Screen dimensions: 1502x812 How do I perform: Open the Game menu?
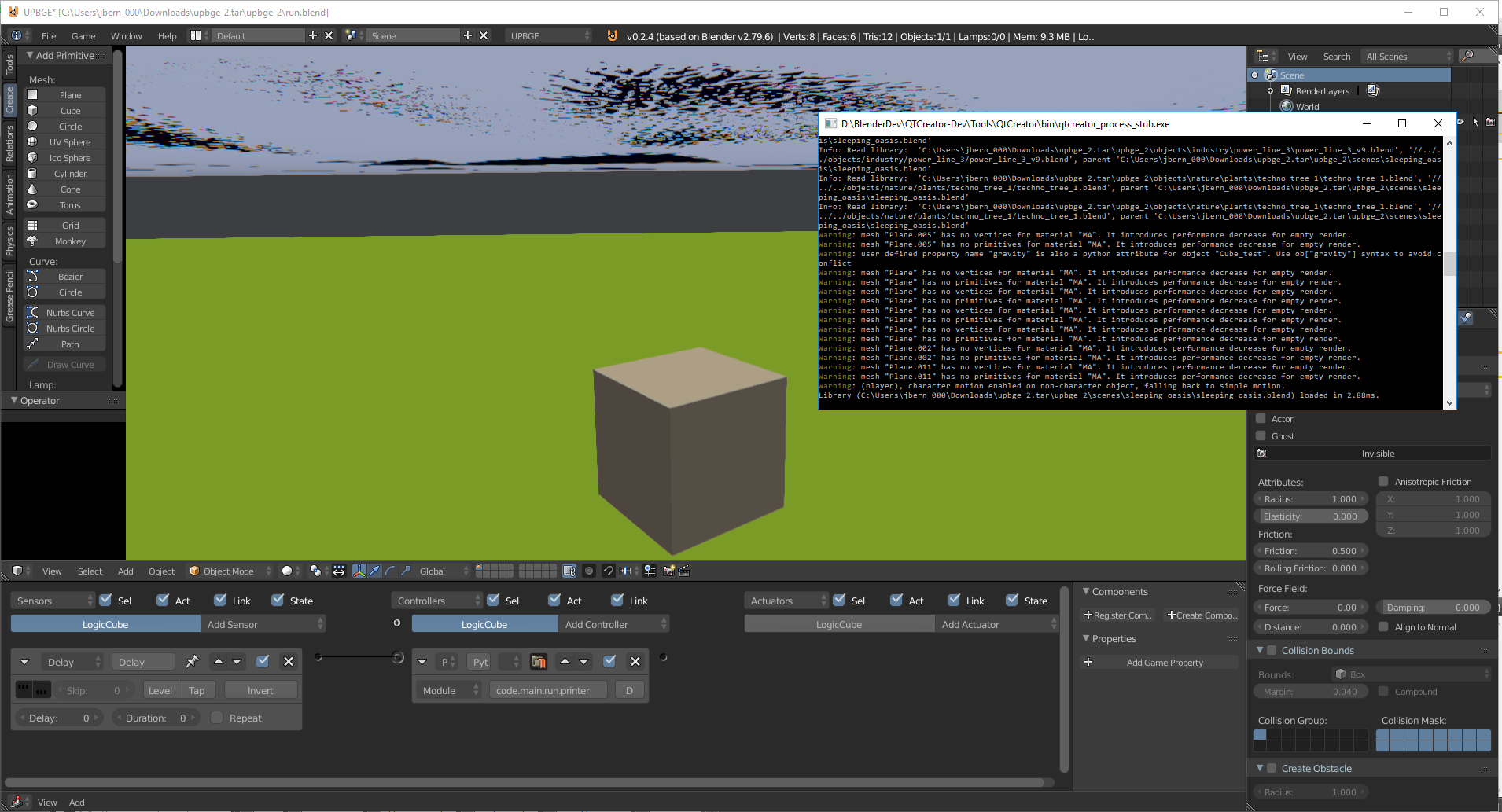(x=83, y=36)
